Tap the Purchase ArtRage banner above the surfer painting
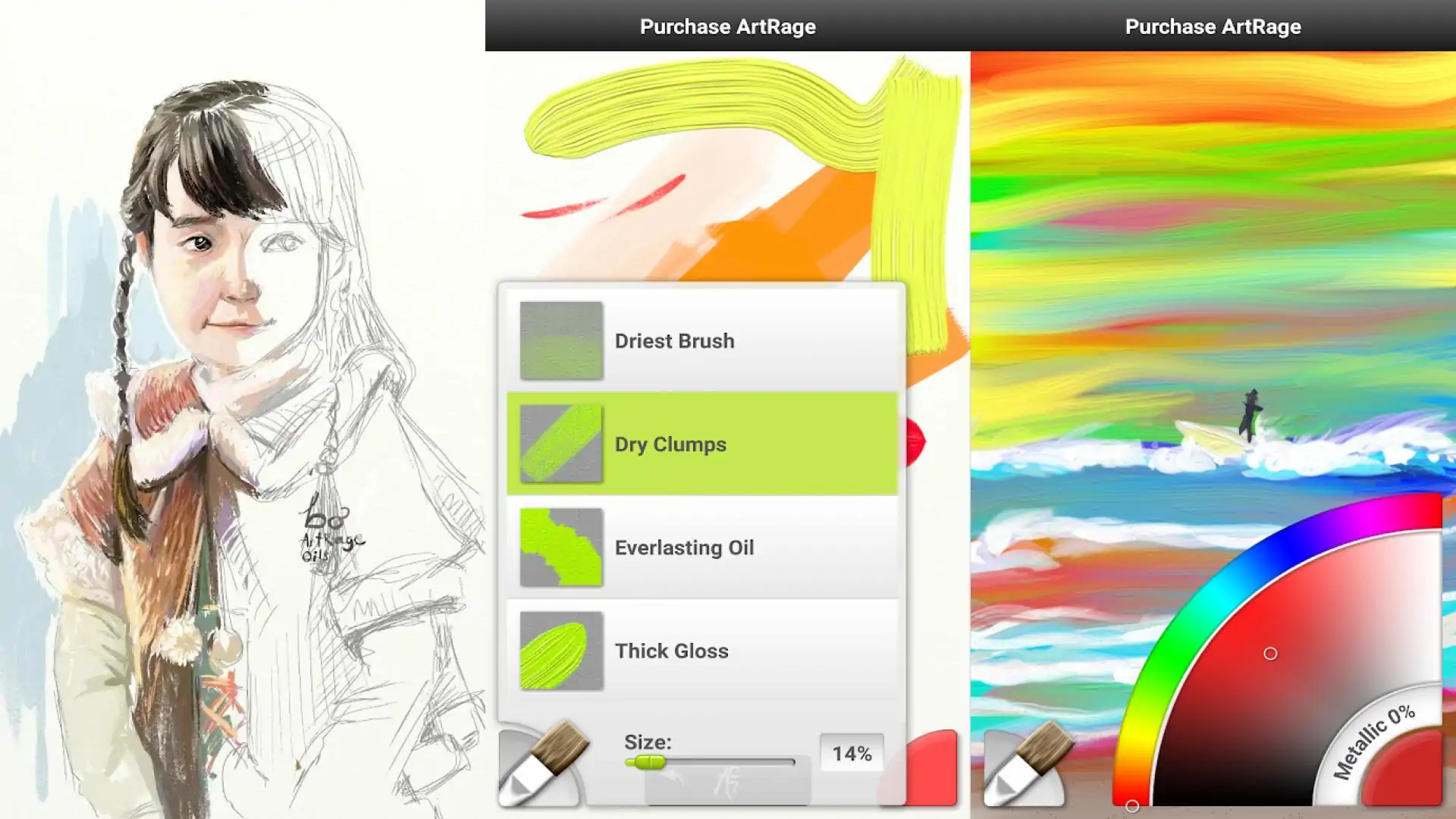Viewport: 1456px width, 819px height. (x=1213, y=27)
